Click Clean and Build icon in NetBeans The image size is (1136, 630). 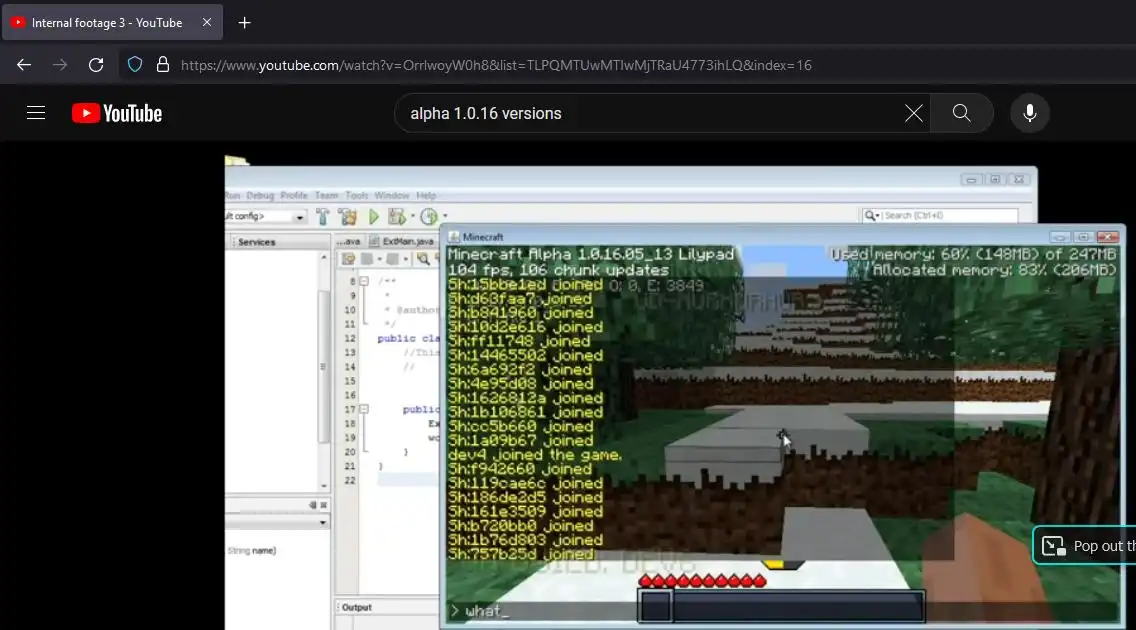348,216
